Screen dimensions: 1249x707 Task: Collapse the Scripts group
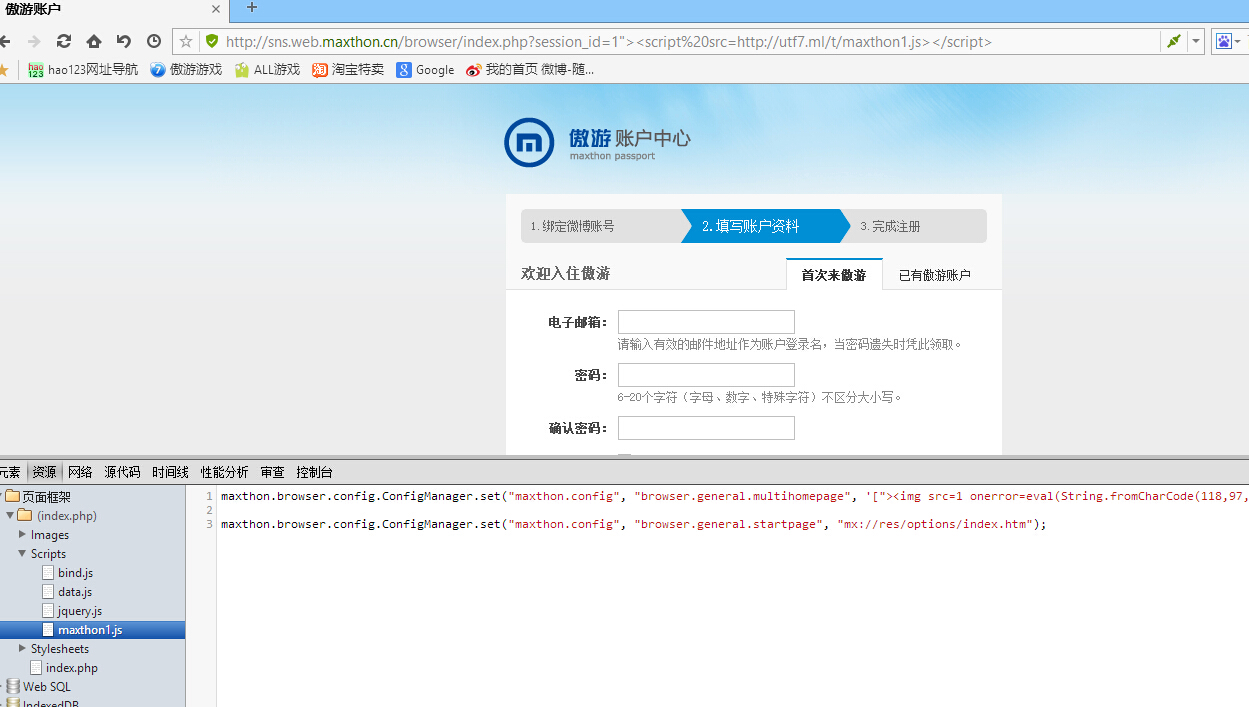pyautogui.click(x=22, y=553)
